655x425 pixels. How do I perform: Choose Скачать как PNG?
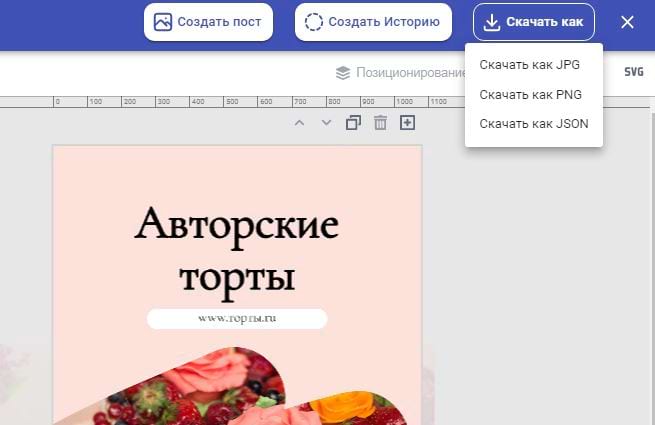click(533, 94)
